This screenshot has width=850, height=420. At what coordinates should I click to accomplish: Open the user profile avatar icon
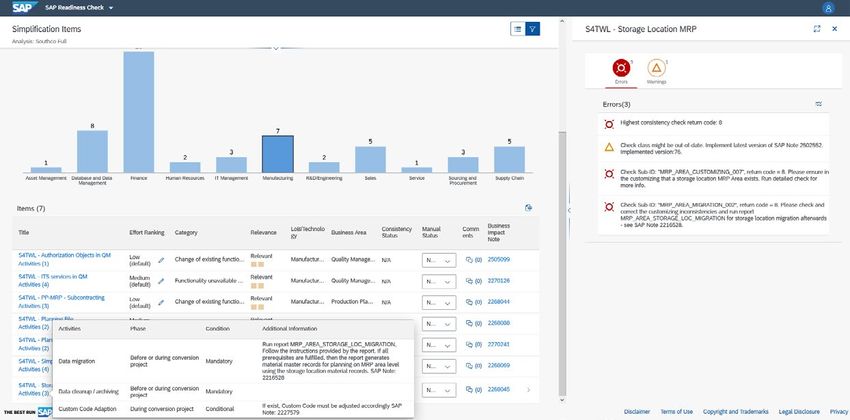point(828,8)
